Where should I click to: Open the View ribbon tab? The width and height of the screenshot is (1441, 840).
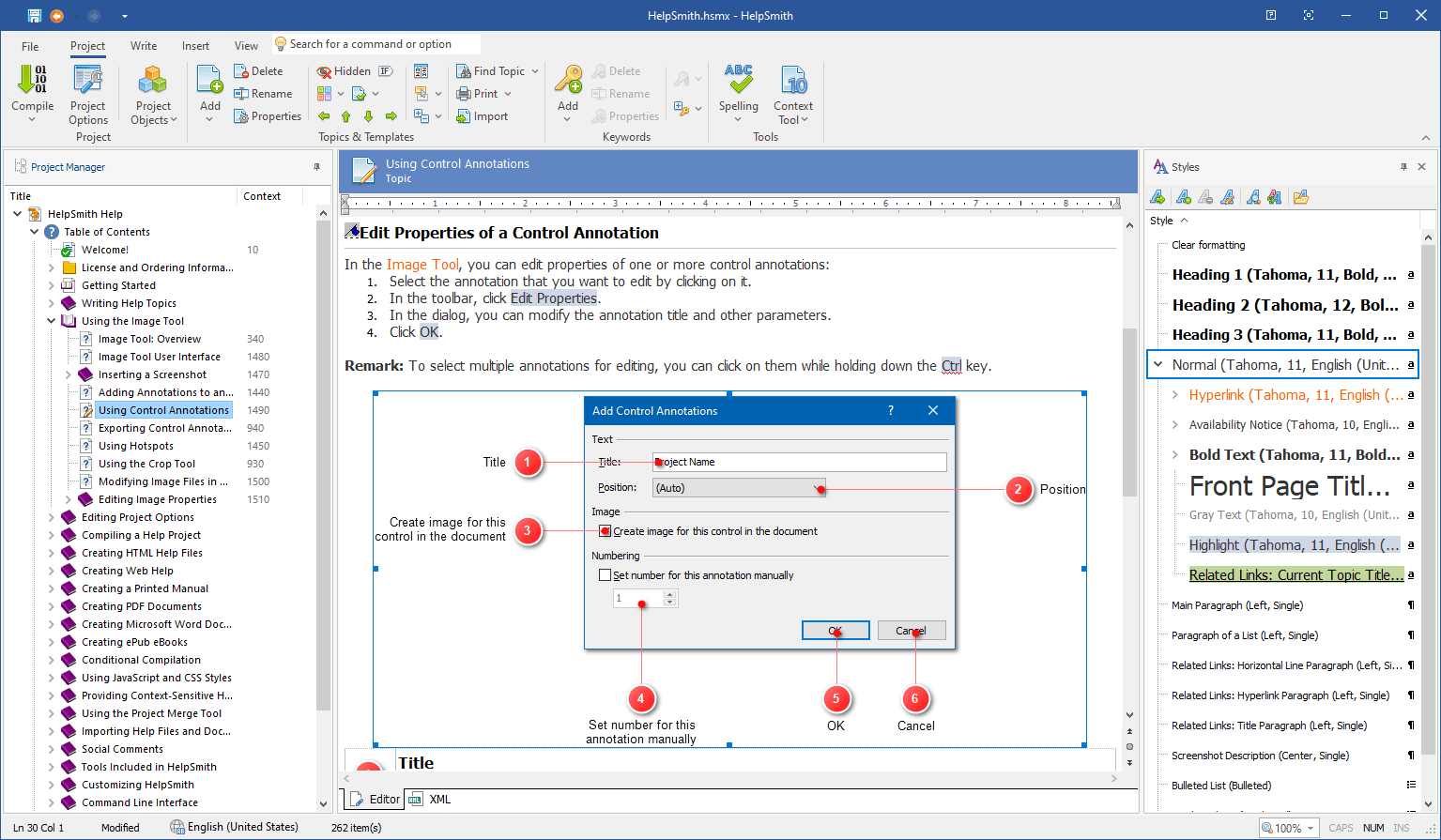[246, 46]
